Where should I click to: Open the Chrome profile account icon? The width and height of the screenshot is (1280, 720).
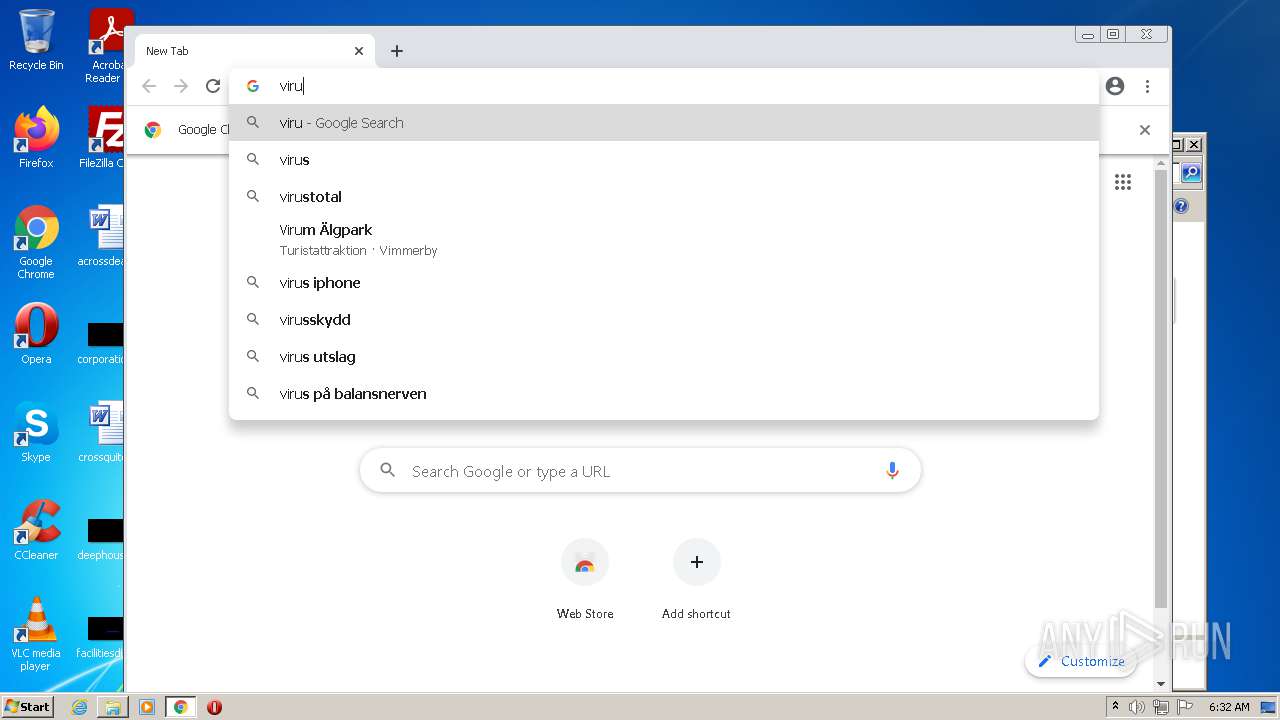(x=1115, y=86)
